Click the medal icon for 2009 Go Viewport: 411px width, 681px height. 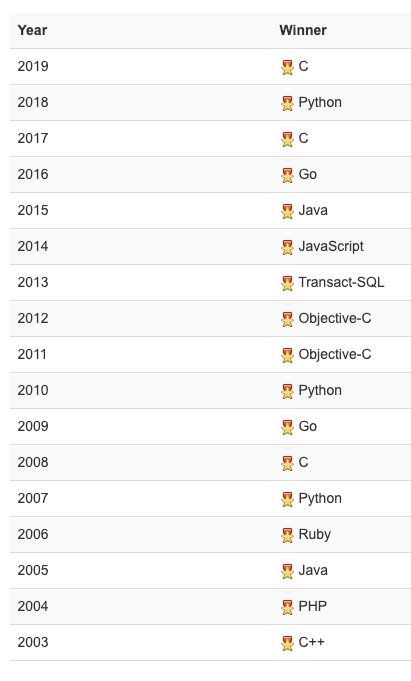click(287, 427)
